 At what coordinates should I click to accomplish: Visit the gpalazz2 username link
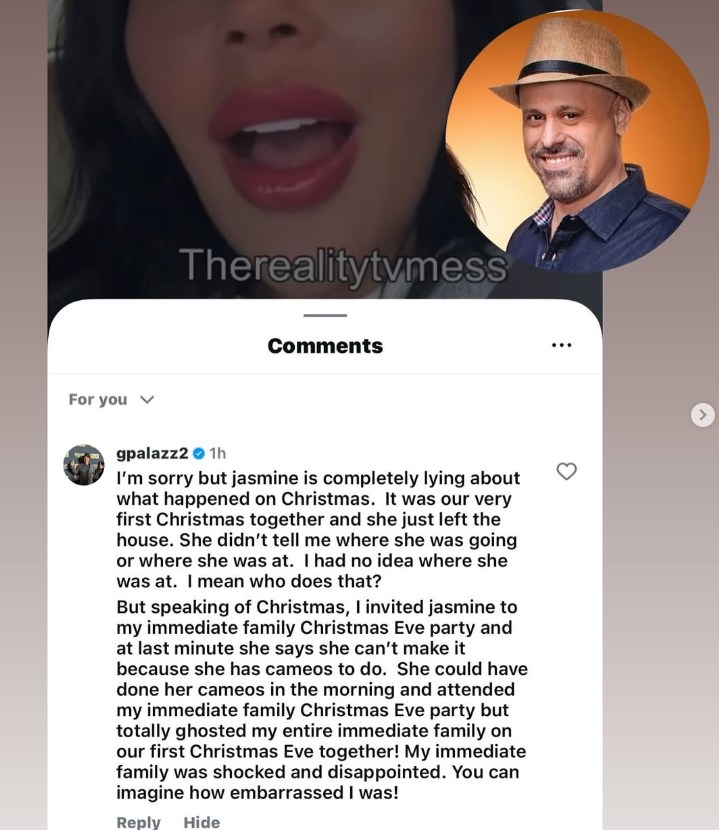coord(152,454)
